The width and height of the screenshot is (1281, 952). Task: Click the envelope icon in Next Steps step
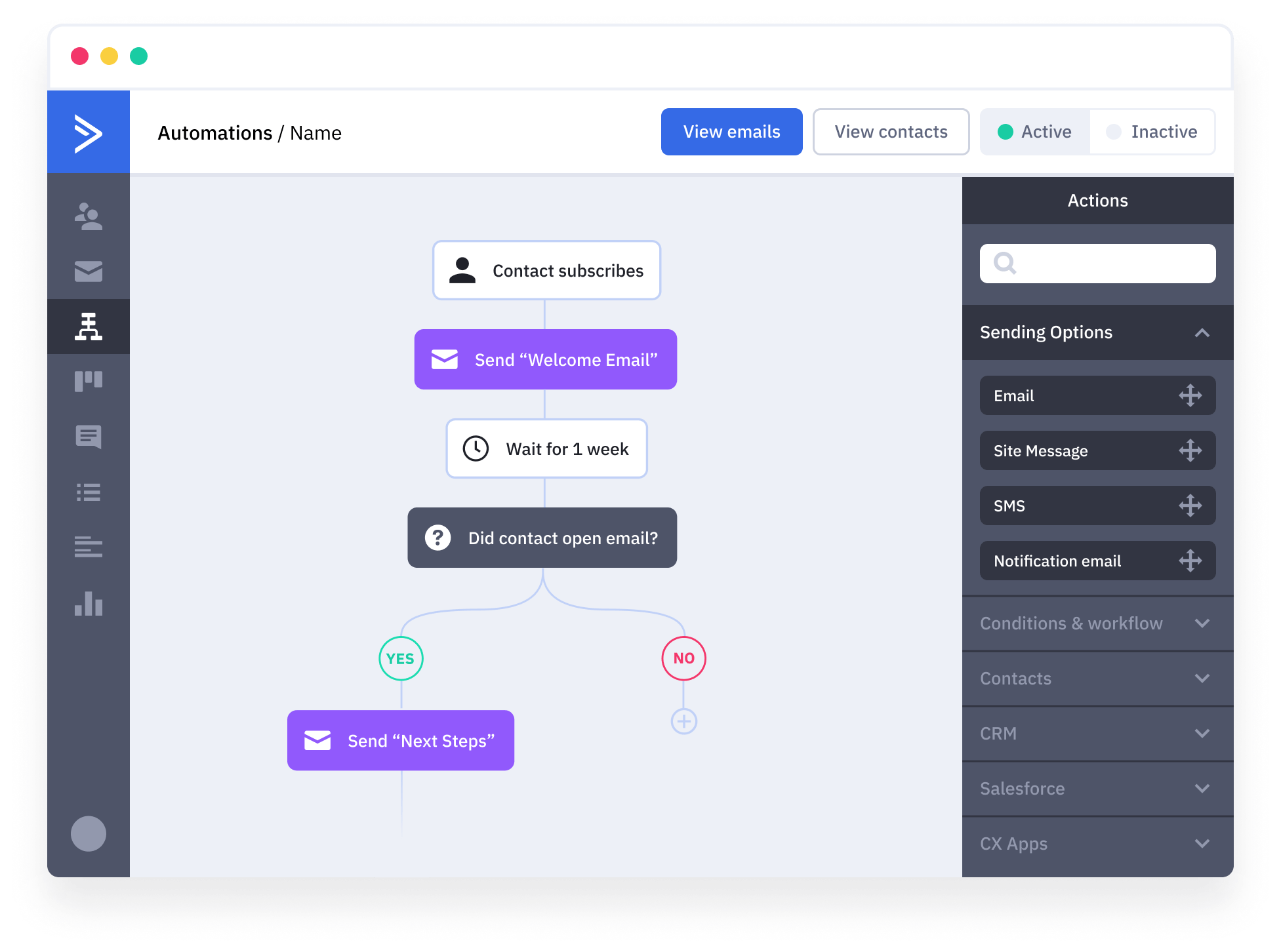(x=317, y=740)
